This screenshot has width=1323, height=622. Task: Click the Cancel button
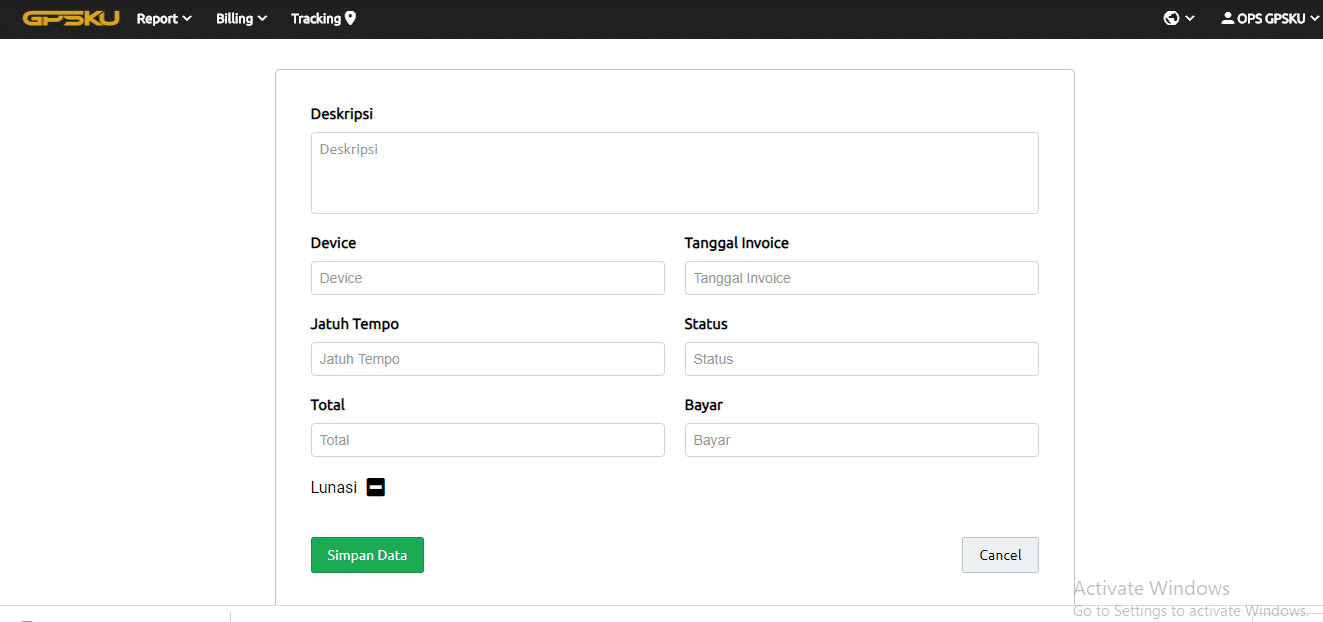[x=1000, y=555]
